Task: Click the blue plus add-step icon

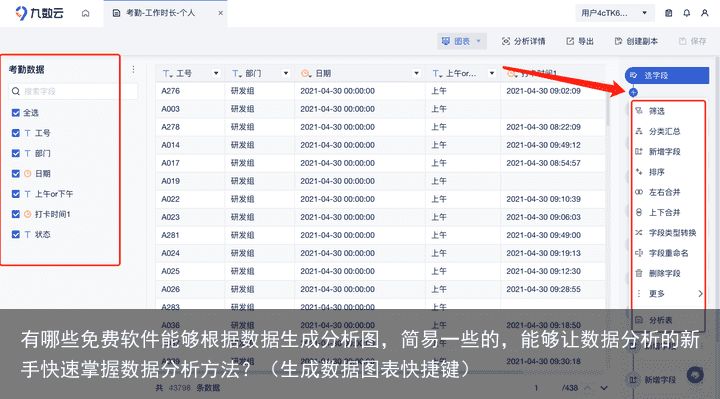Action: (x=633, y=92)
